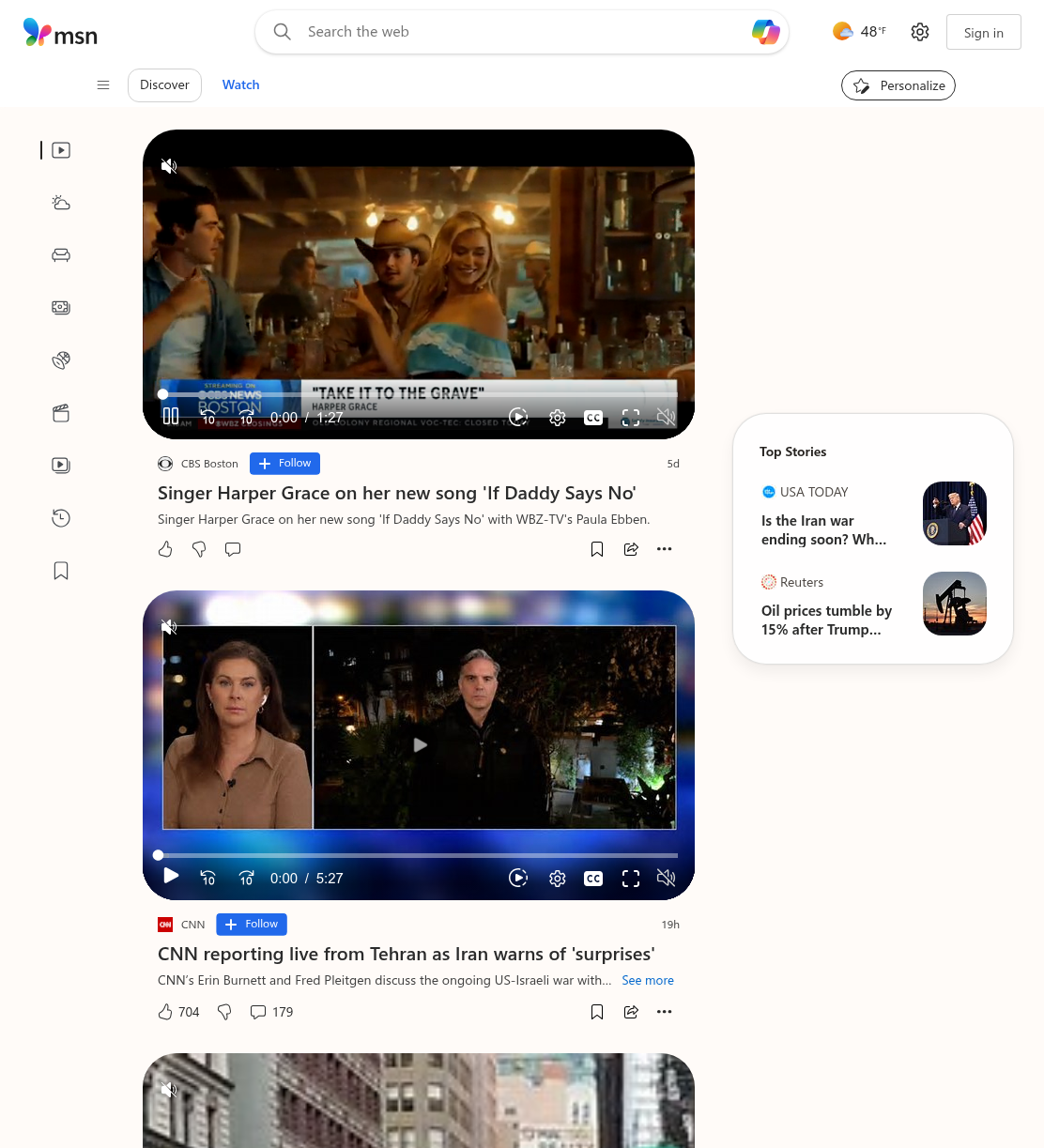Enter fullscreen on Harper Grace video
Image resolution: width=1044 pixels, height=1148 pixels.
click(631, 418)
